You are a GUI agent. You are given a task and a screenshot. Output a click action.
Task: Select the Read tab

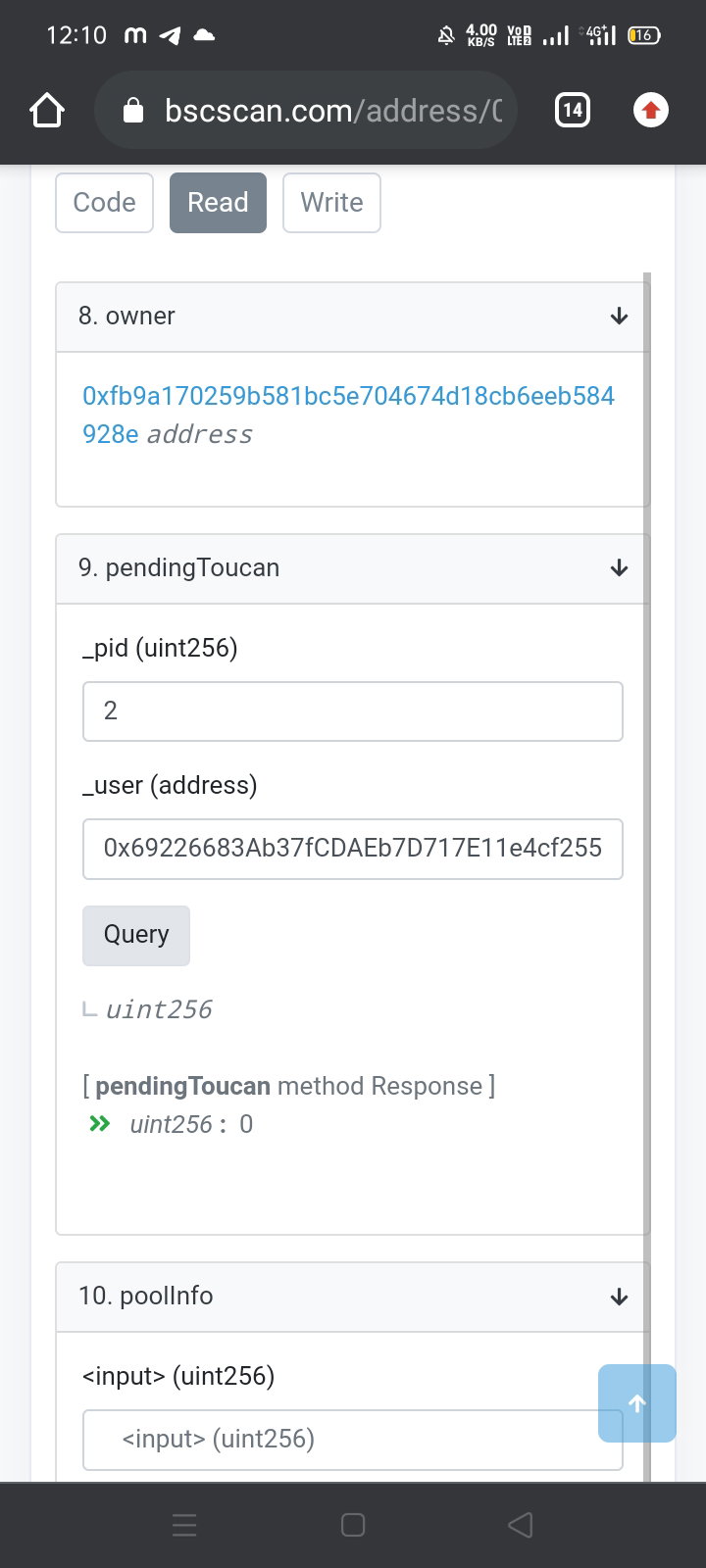click(x=218, y=203)
